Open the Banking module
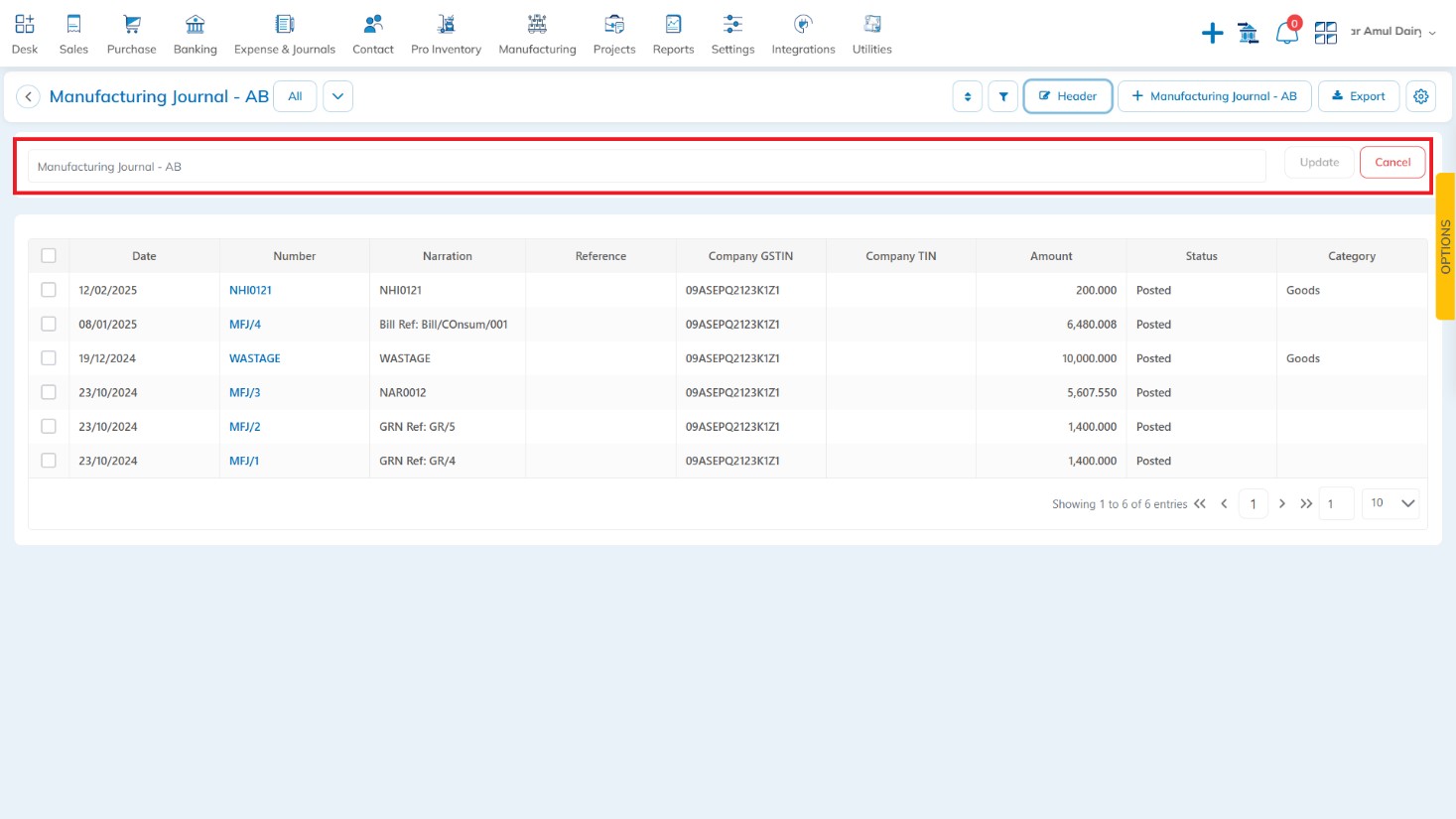 tap(195, 34)
